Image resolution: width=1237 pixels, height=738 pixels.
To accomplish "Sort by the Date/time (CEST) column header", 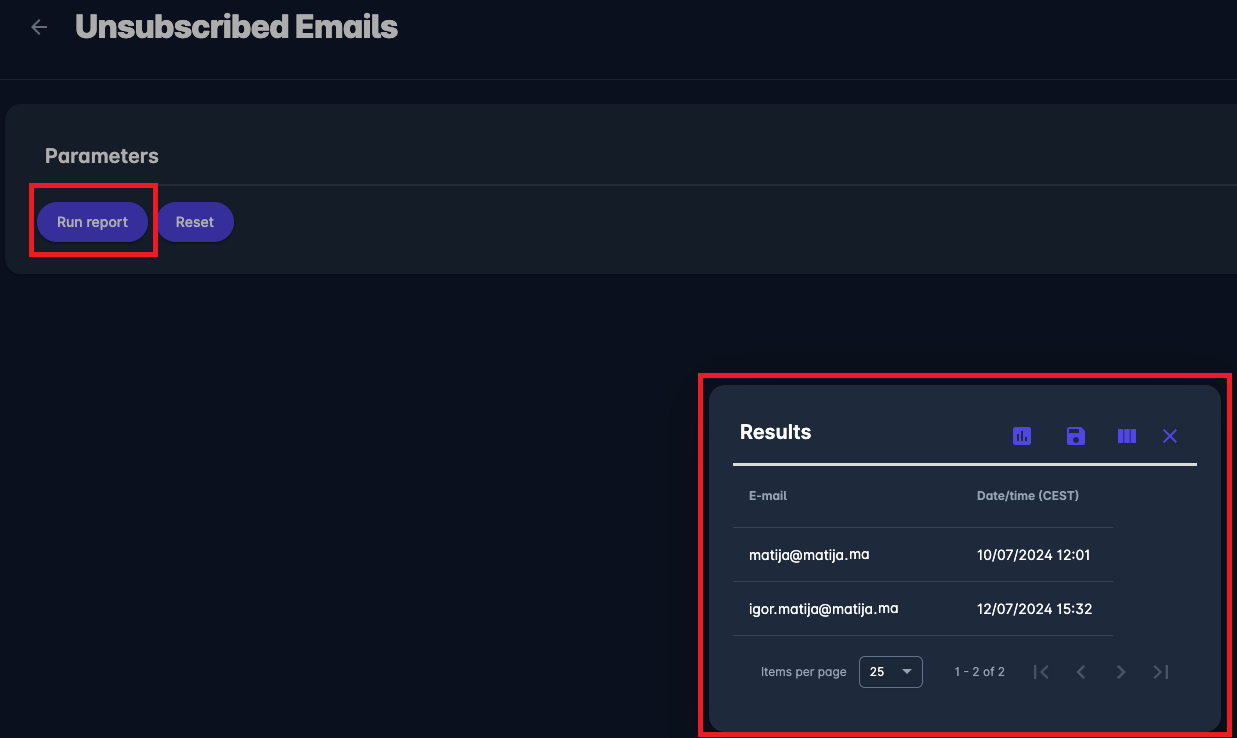I will click(1027, 496).
